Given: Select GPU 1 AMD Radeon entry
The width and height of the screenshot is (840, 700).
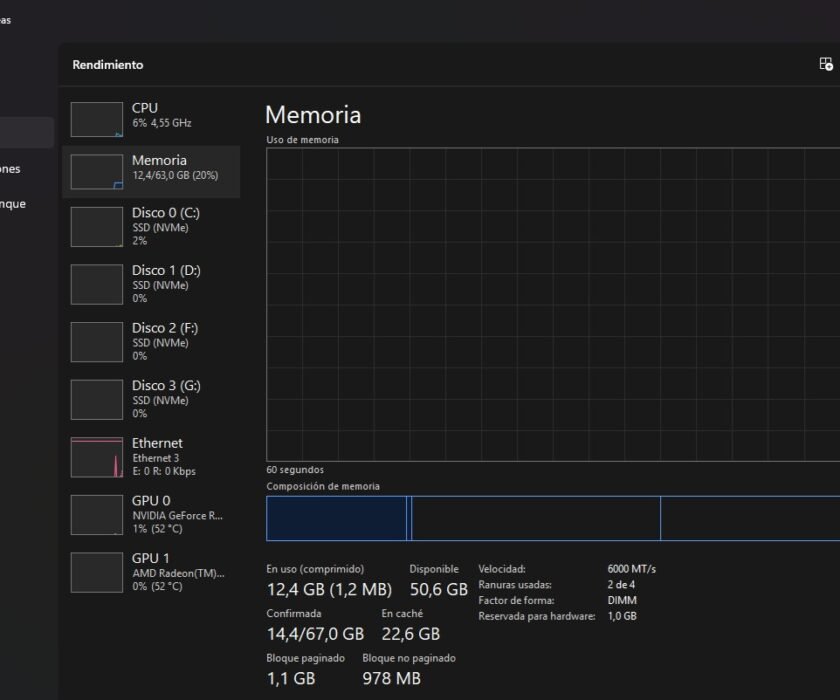Looking at the screenshot, I should pos(151,572).
